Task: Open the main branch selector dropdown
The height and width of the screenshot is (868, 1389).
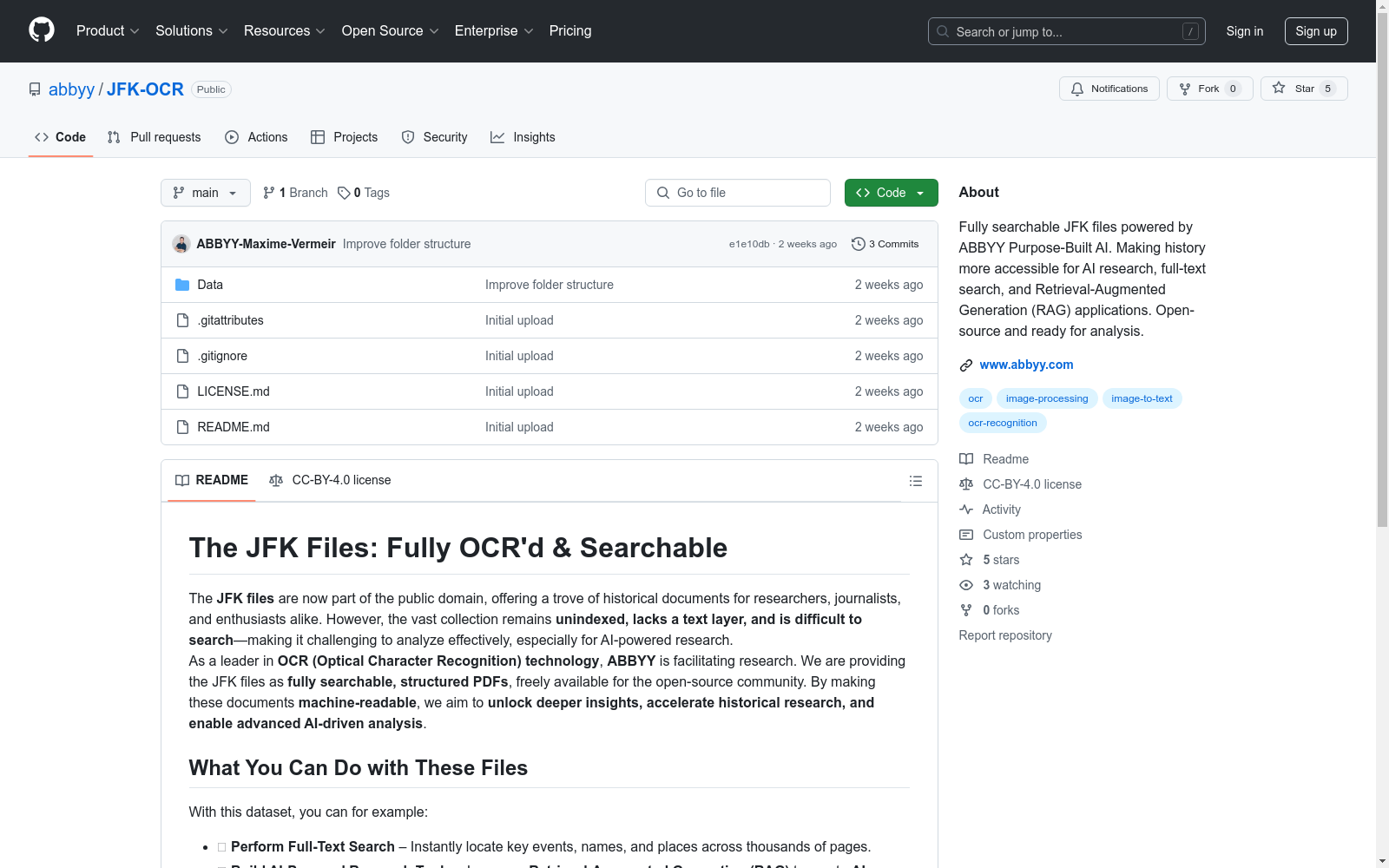Action: click(x=205, y=193)
